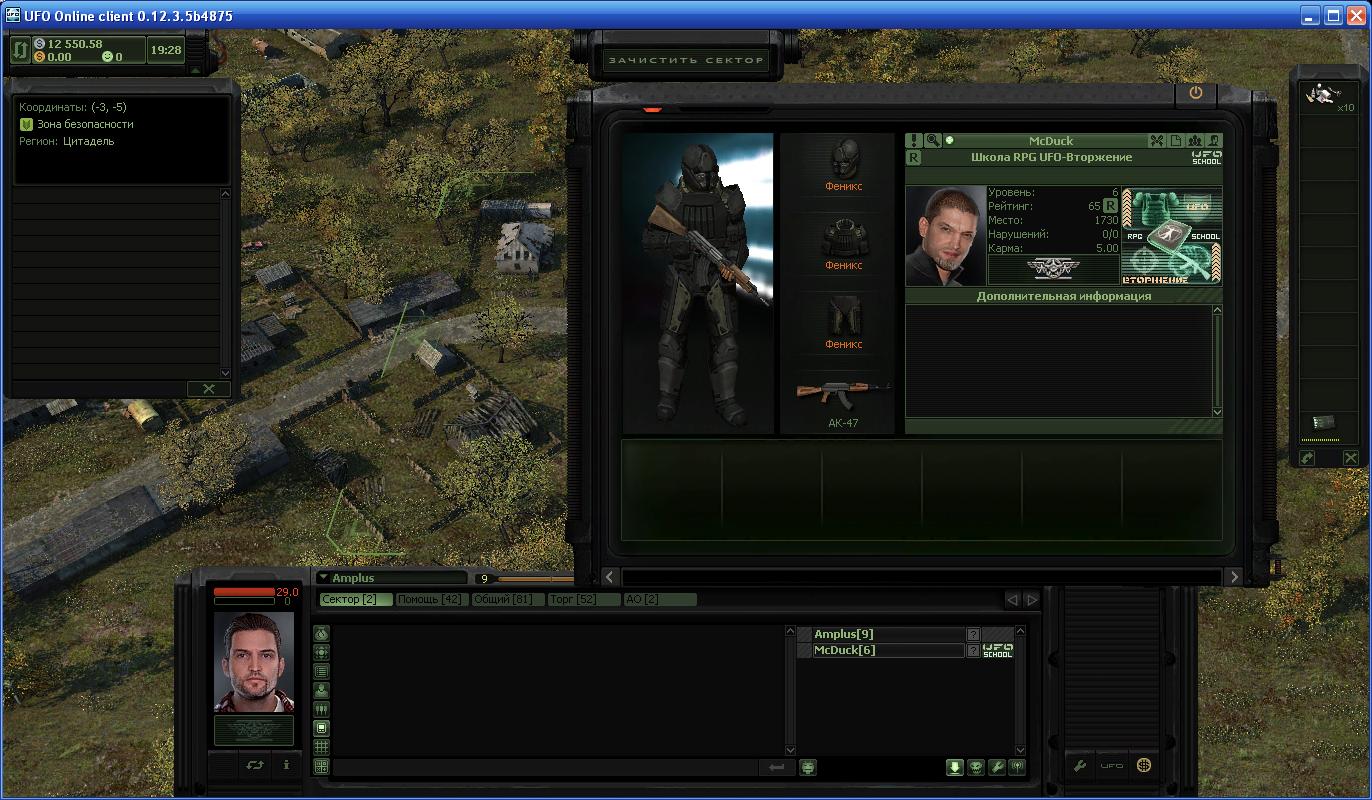Click the device screen icon in chat sidebar
This screenshot has width=1372, height=800.
click(321, 728)
